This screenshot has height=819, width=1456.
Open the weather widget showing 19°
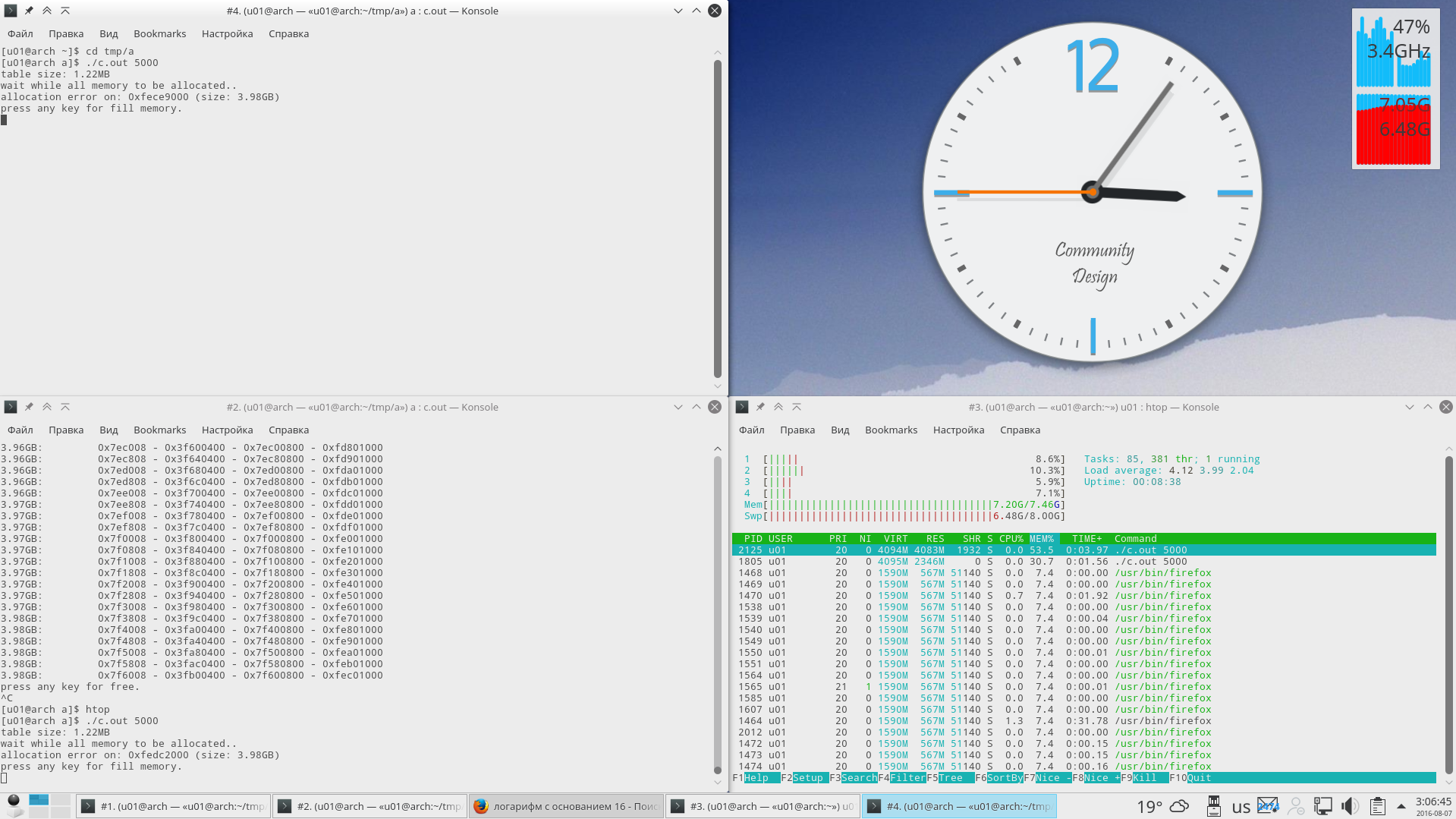coord(1162,807)
